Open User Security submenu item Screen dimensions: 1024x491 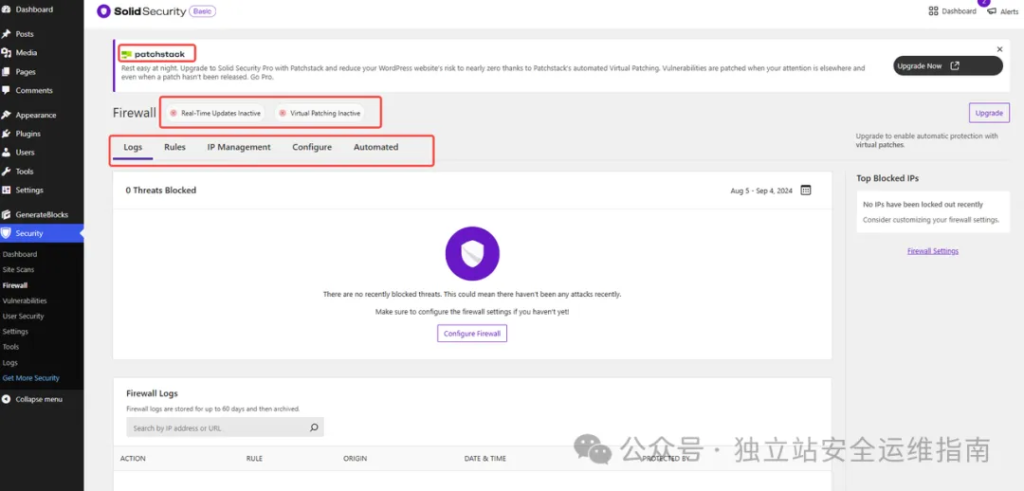point(24,316)
